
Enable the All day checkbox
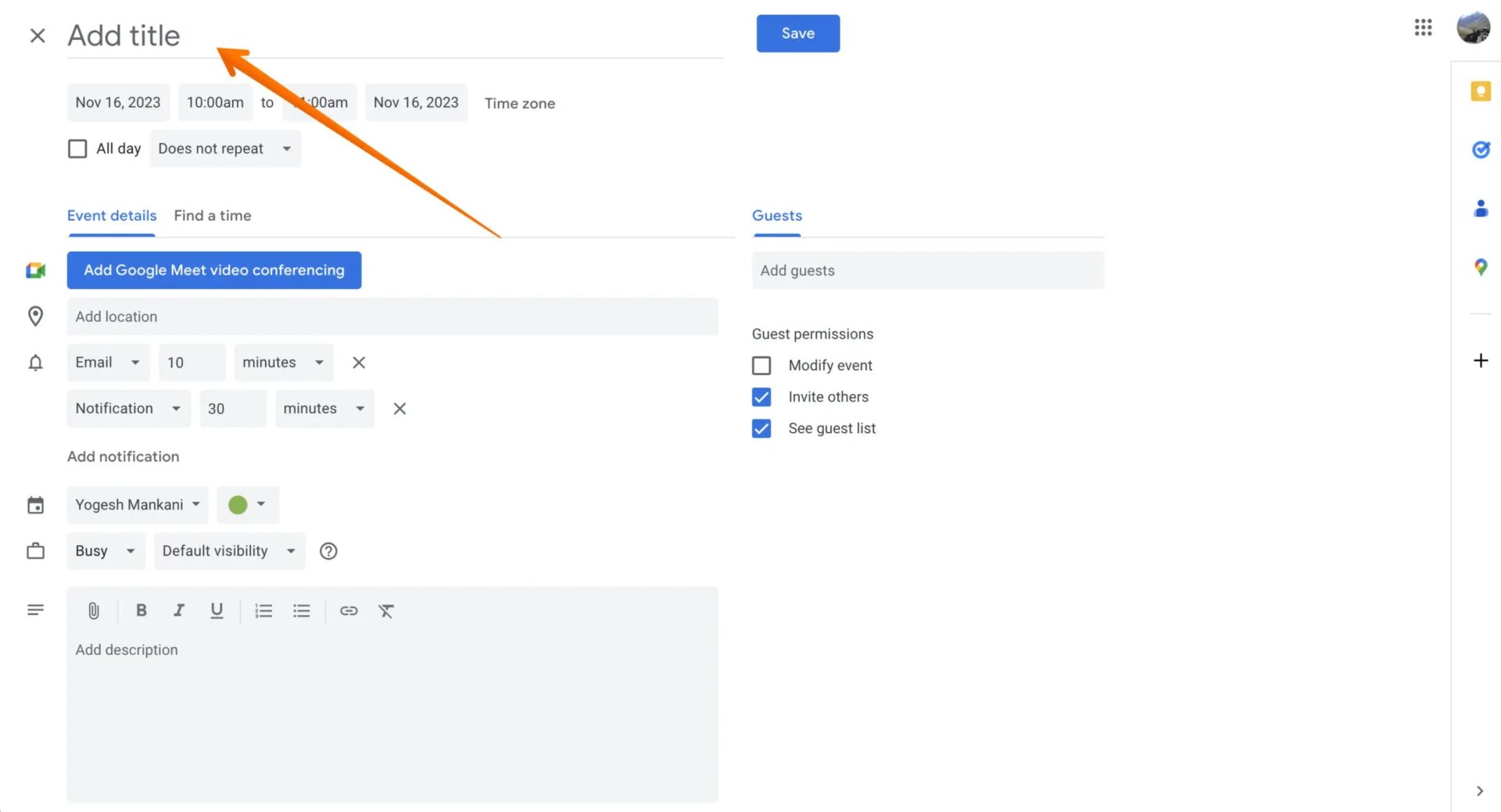(77, 148)
